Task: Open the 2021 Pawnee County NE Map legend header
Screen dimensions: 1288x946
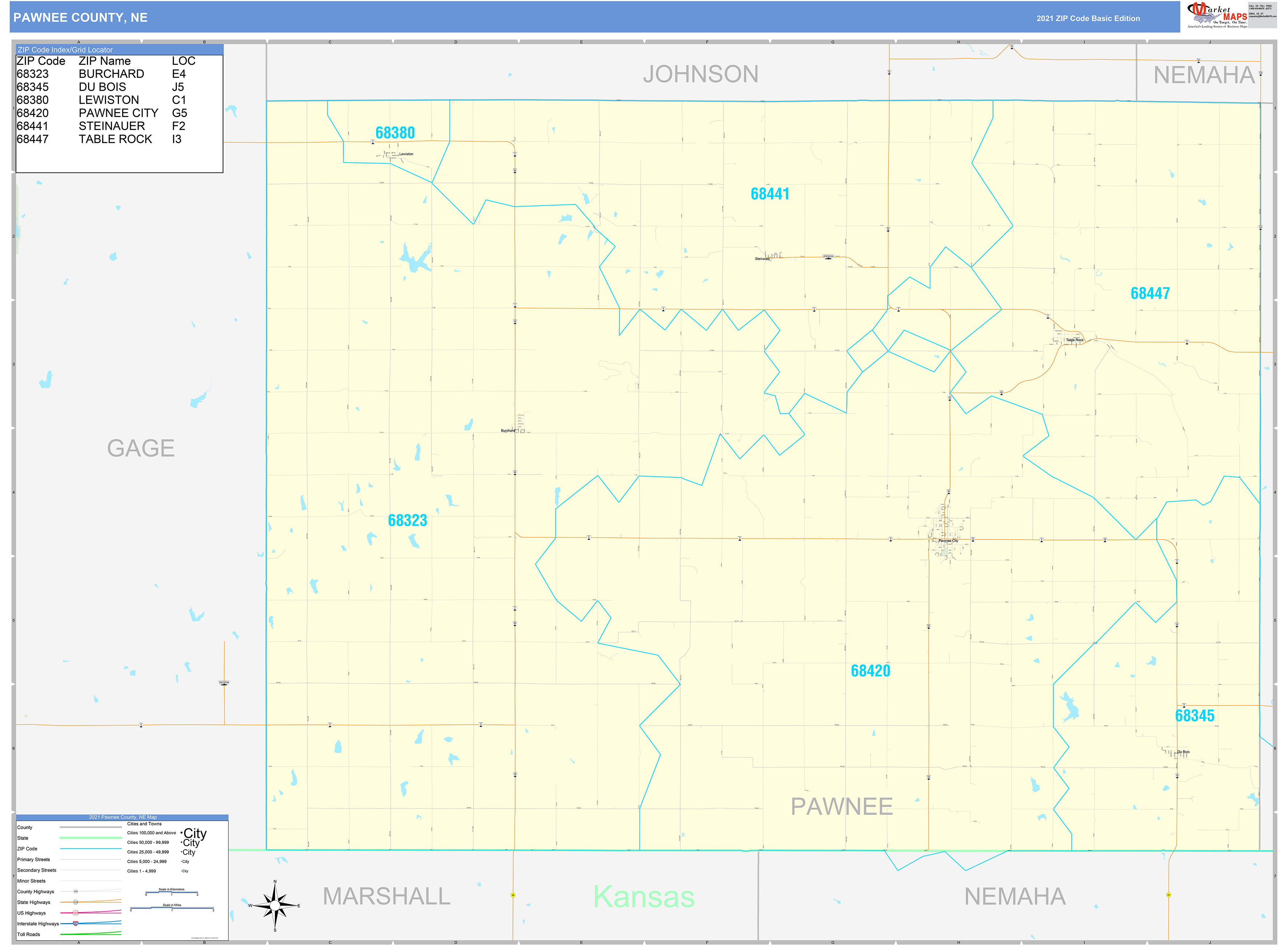Action: tap(122, 816)
